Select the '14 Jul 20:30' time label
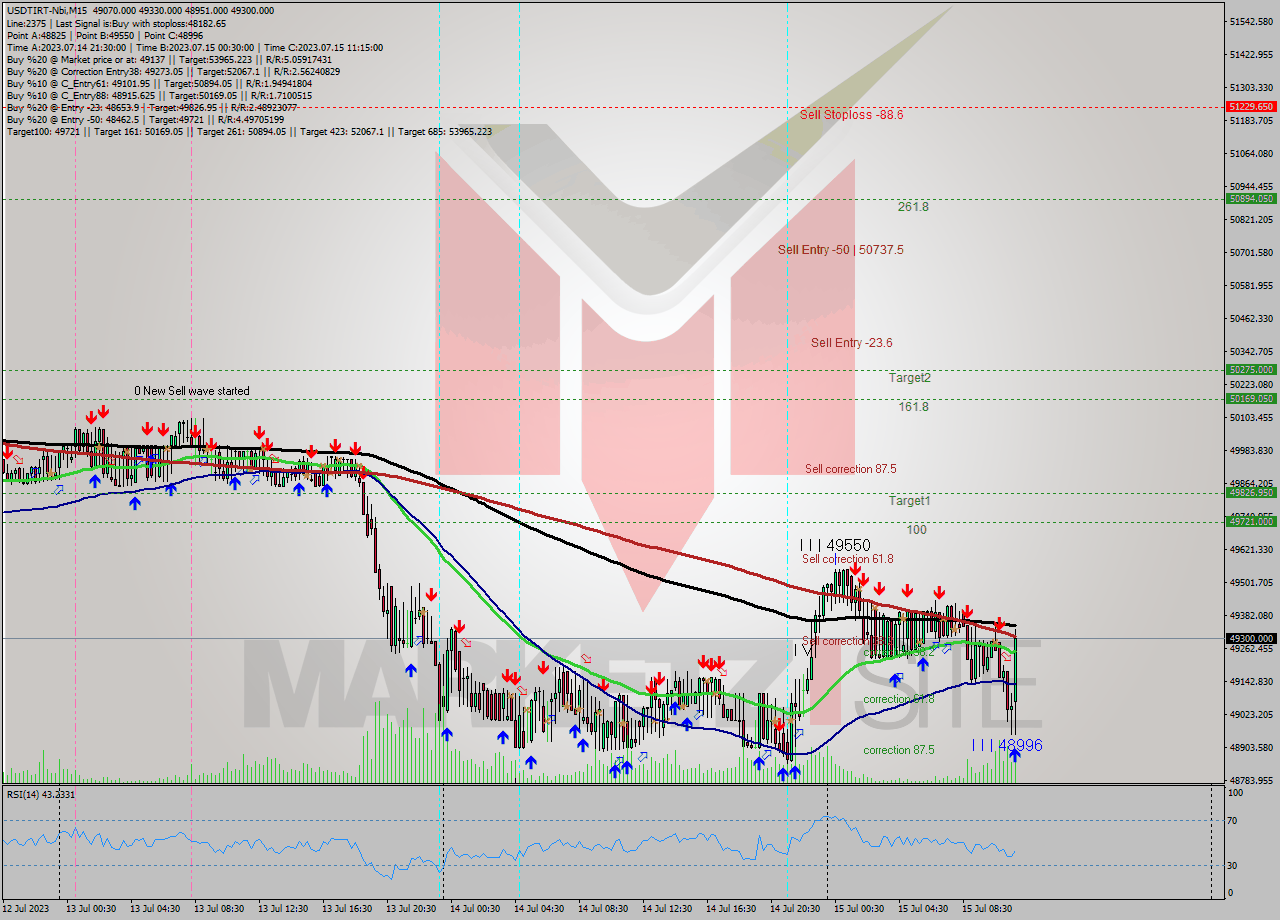1280x920 pixels. tap(795, 909)
